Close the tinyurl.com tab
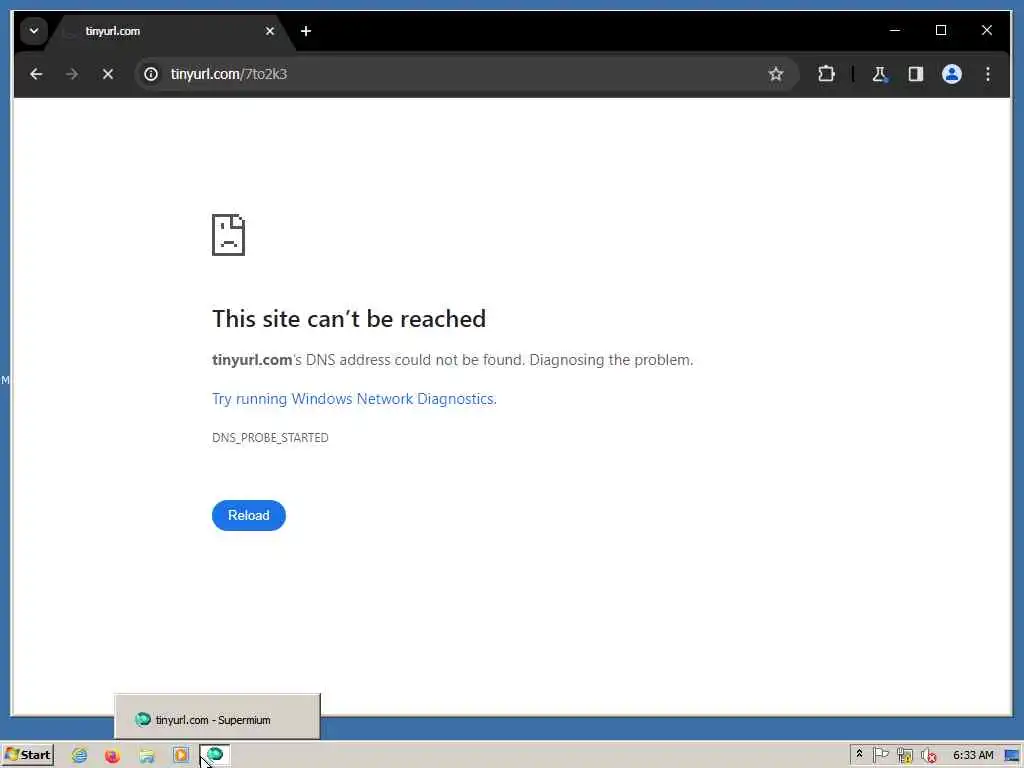The image size is (1024, 768). [x=270, y=31]
